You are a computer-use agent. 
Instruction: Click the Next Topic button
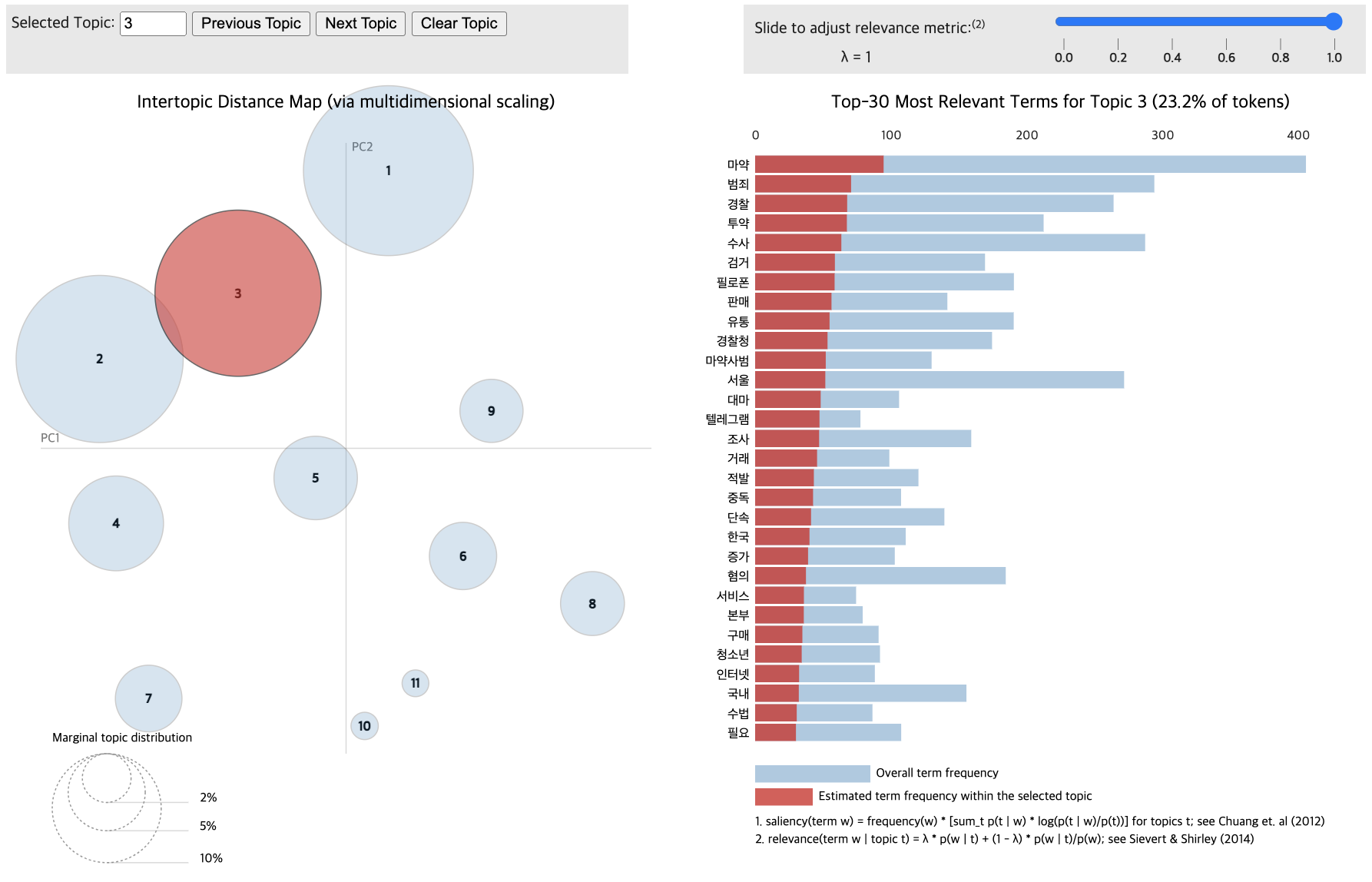[360, 23]
